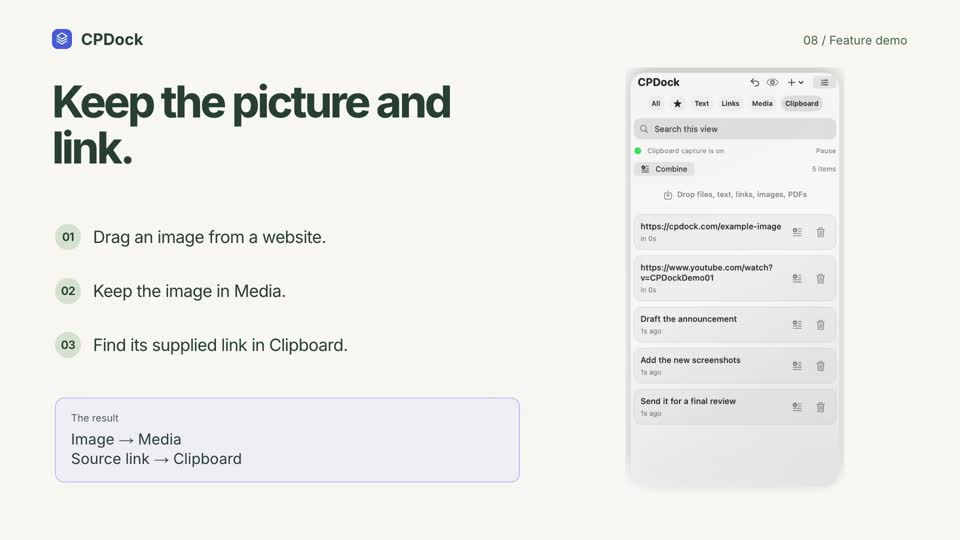Viewport: 960px width, 540px height.
Task: Delete the Send it for a final review item
Action: [x=820, y=407]
